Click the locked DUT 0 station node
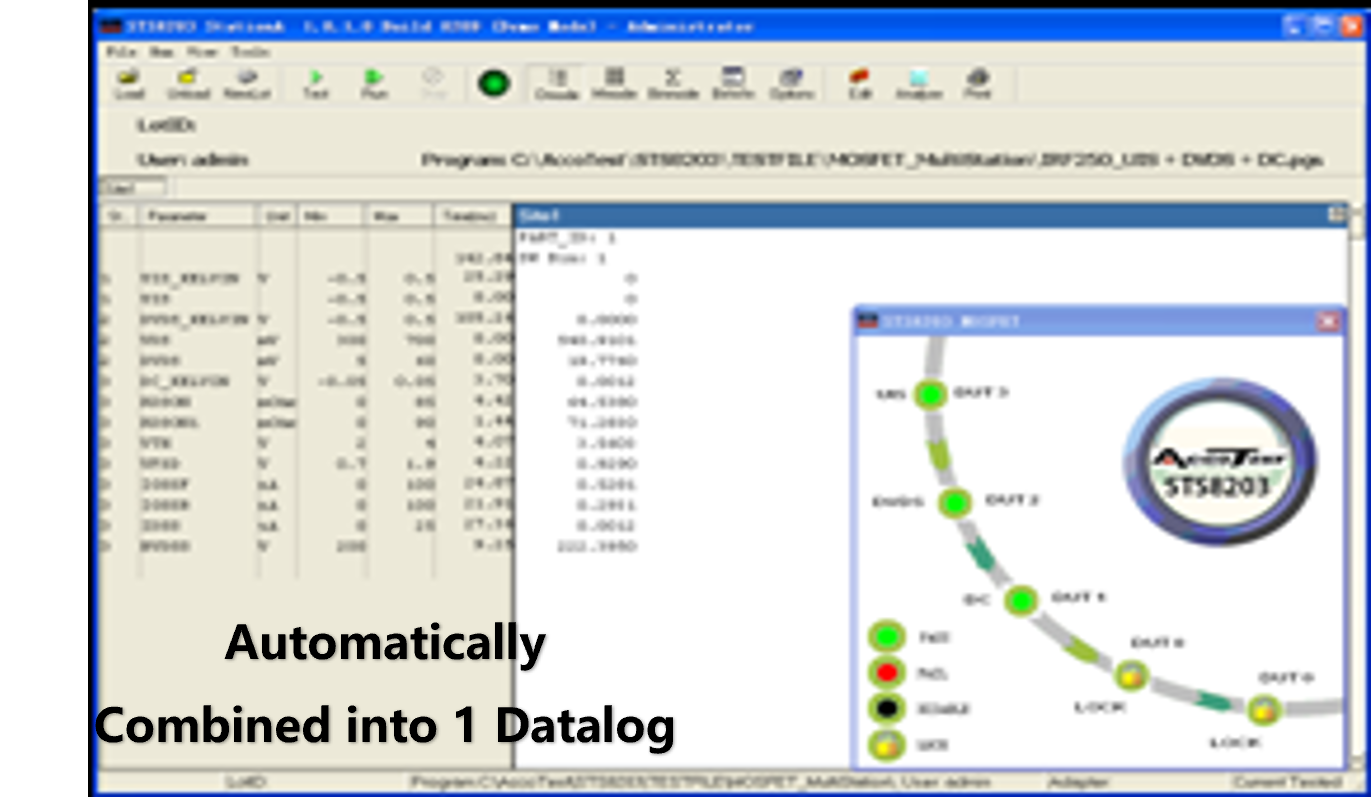Image resolution: width=1371 pixels, height=797 pixels. pyautogui.click(x=1131, y=676)
